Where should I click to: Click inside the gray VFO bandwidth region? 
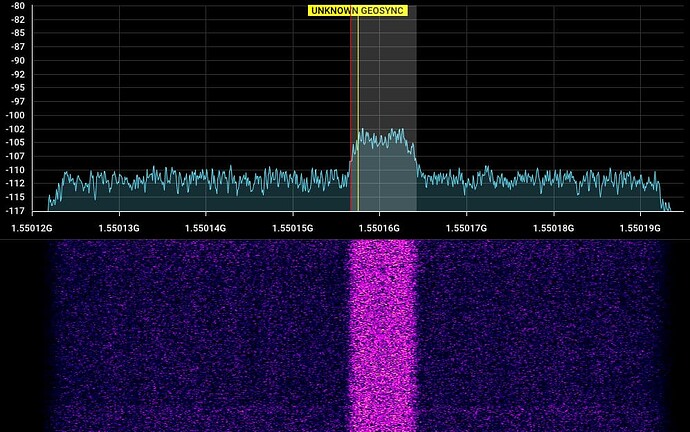tap(390, 80)
